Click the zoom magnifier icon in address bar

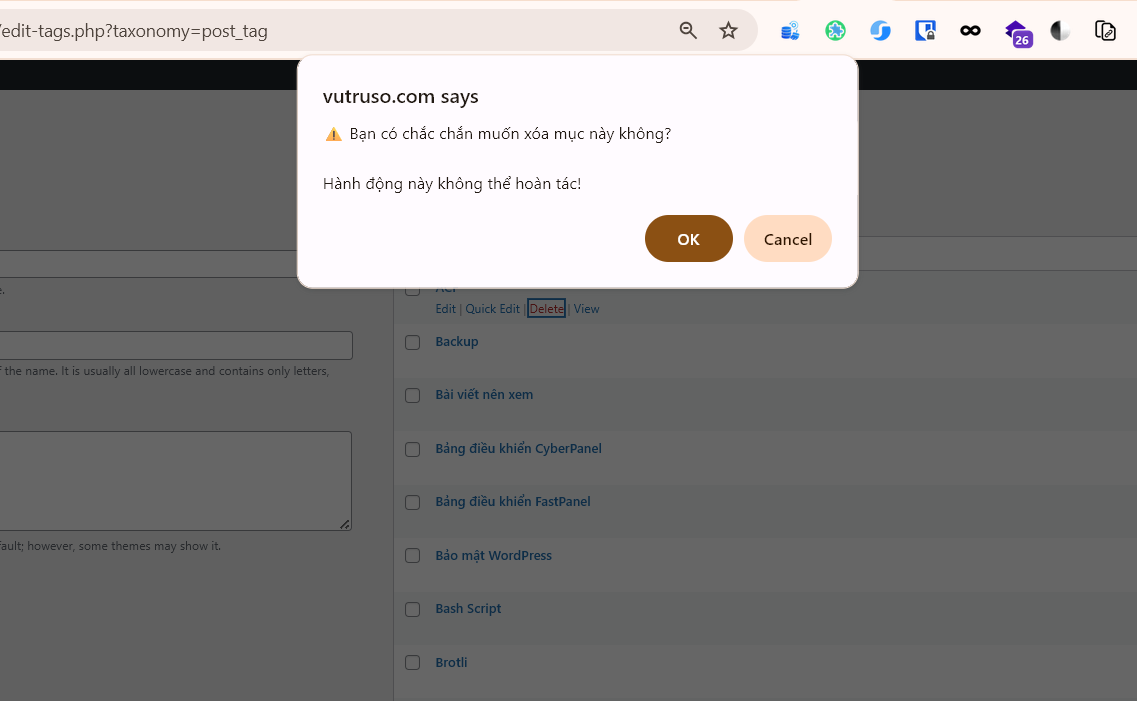(x=688, y=31)
